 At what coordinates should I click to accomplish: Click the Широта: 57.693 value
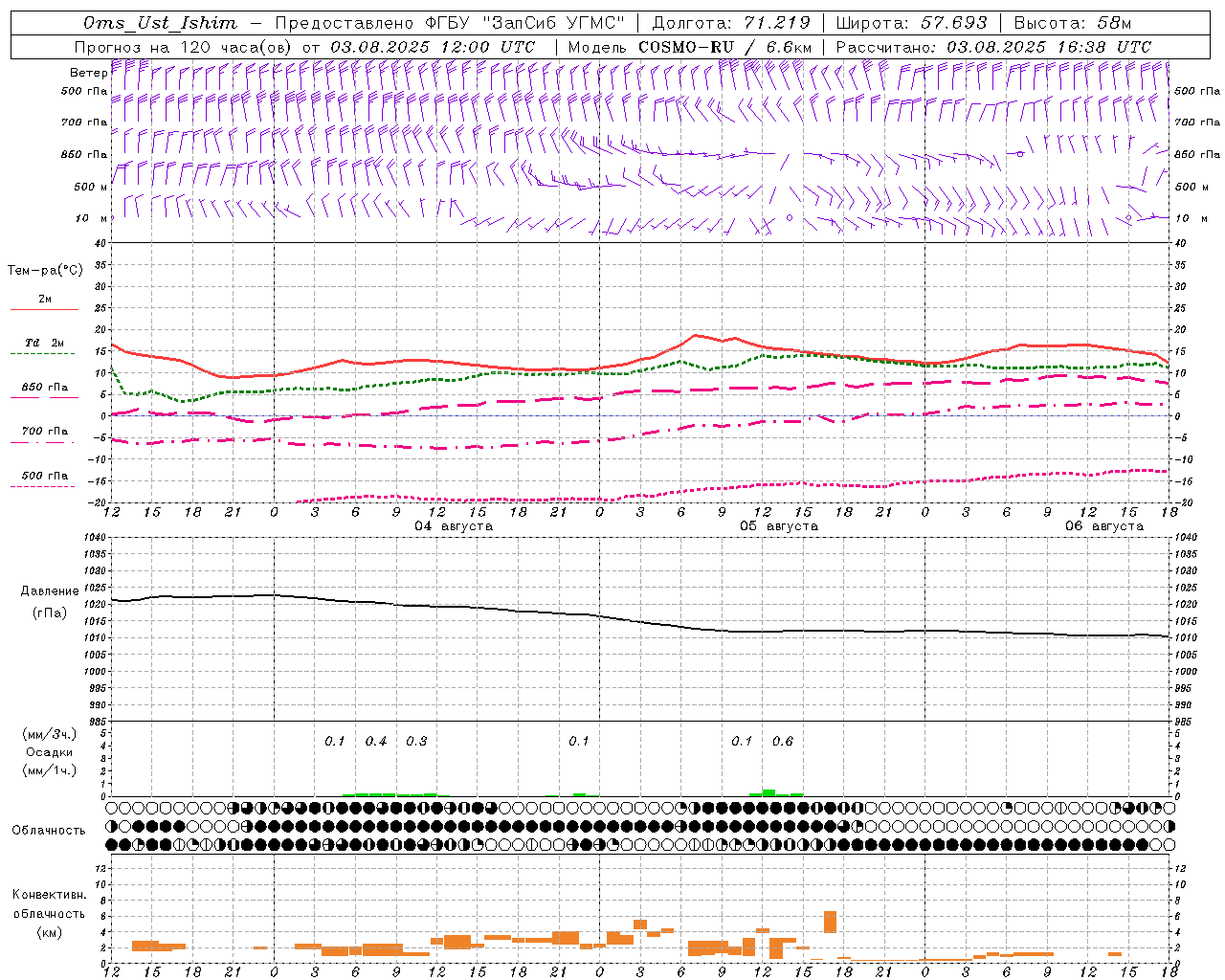[x=911, y=23]
